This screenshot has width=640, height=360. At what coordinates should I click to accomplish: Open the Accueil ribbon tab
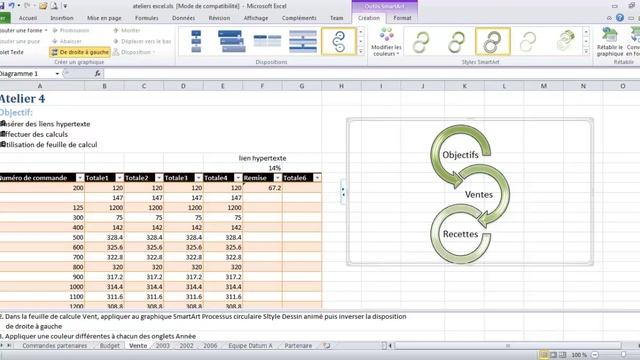(x=28, y=18)
